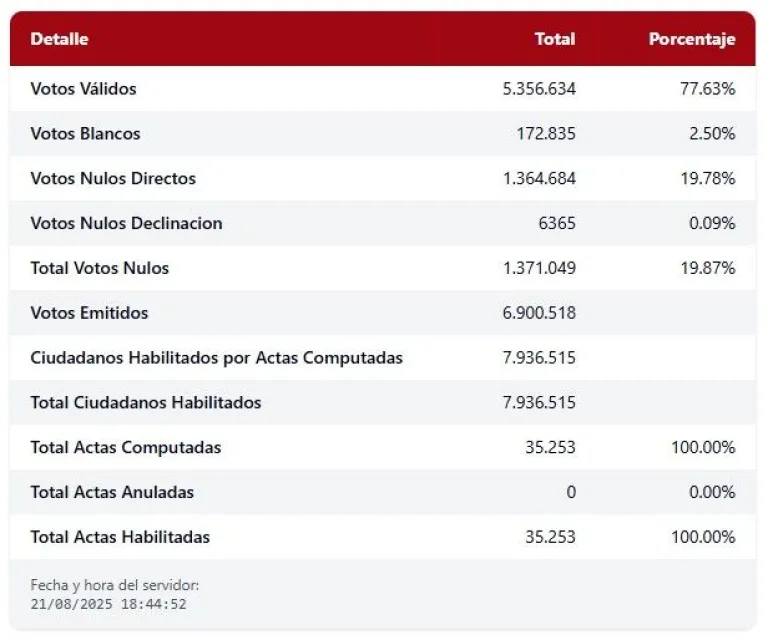The width and height of the screenshot is (768, 640).
Task: Click the 172.835 blank votes total
Action: tap(545, 134)
